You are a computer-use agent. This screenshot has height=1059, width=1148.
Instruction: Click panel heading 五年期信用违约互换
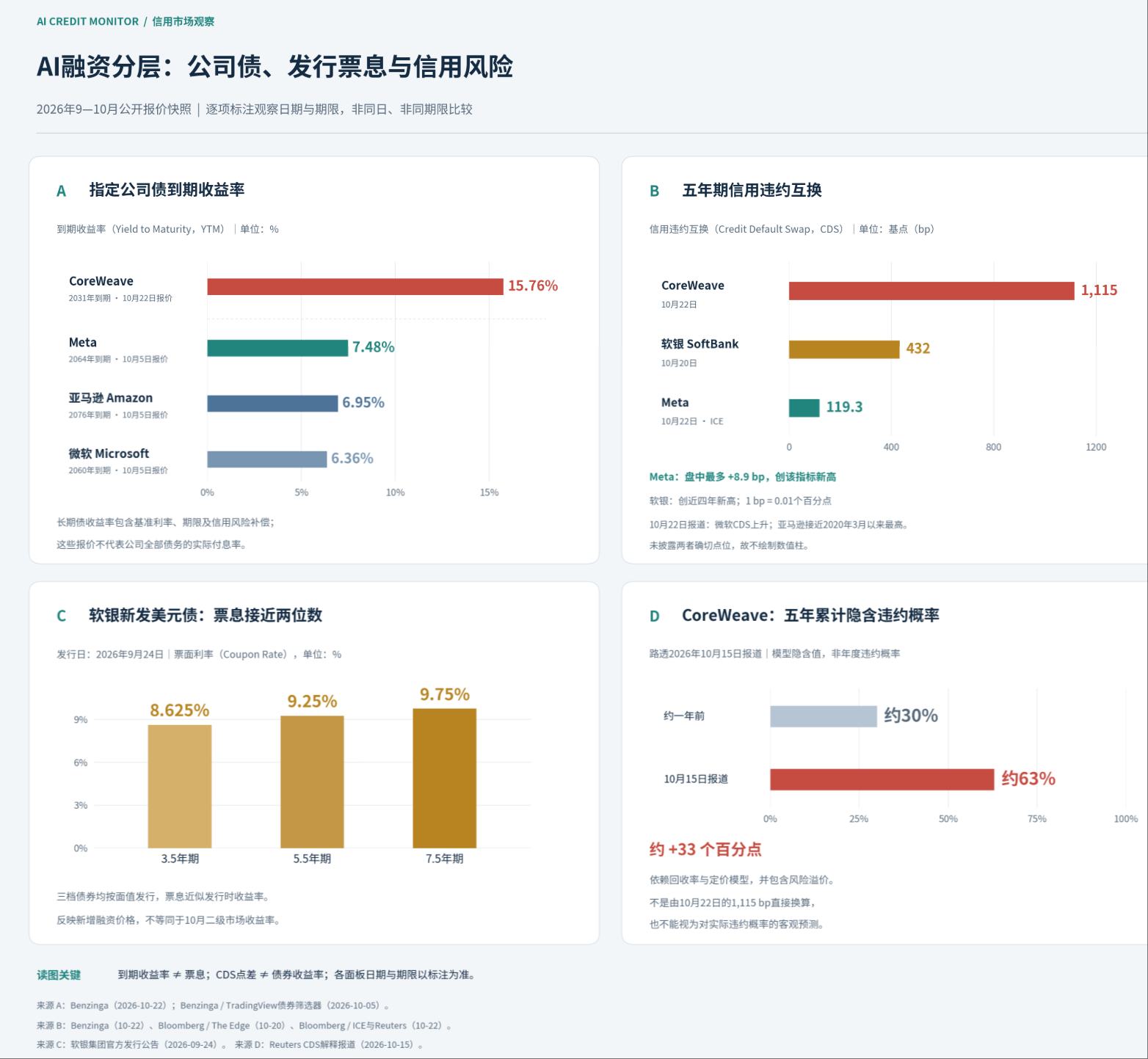click(752, 190)
